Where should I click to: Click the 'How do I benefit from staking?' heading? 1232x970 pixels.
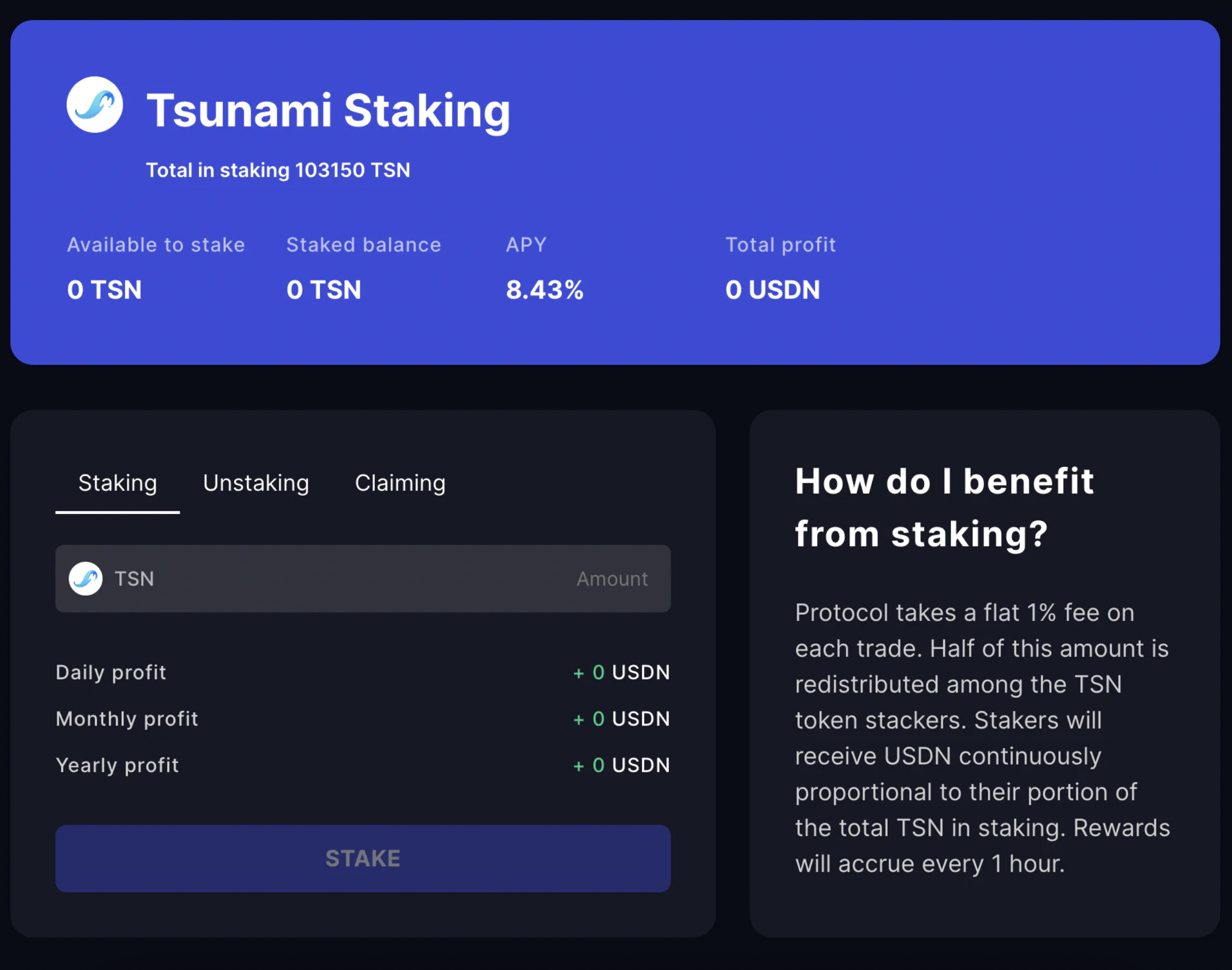944,507
